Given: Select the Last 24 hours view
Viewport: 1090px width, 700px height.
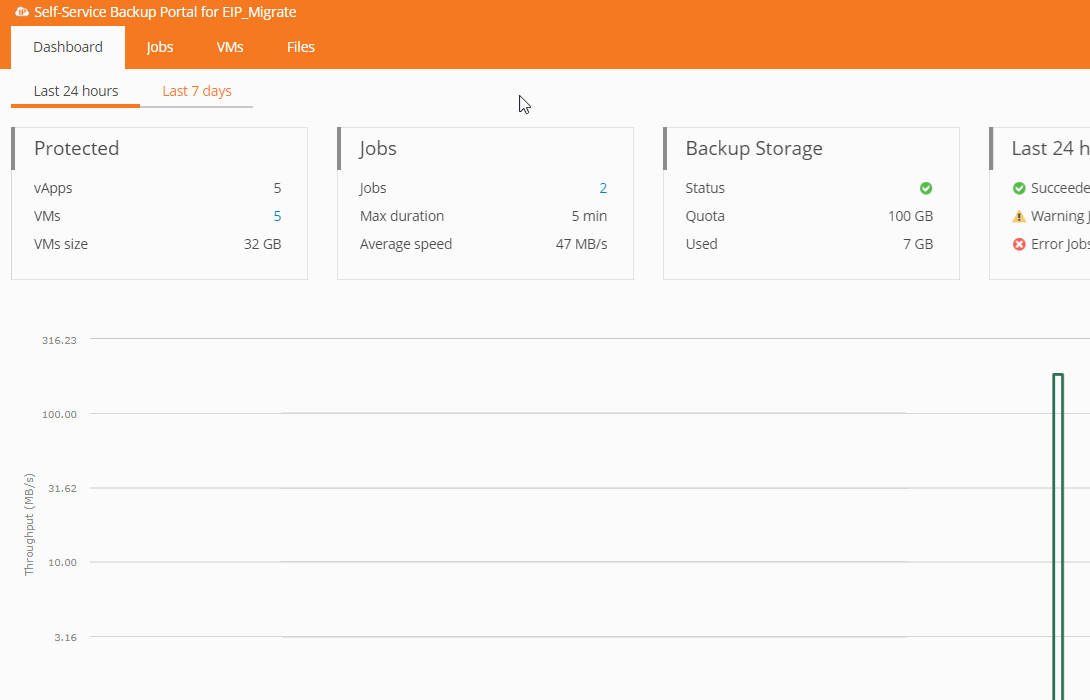Looking at the screenshot, I should coord(76,91).
